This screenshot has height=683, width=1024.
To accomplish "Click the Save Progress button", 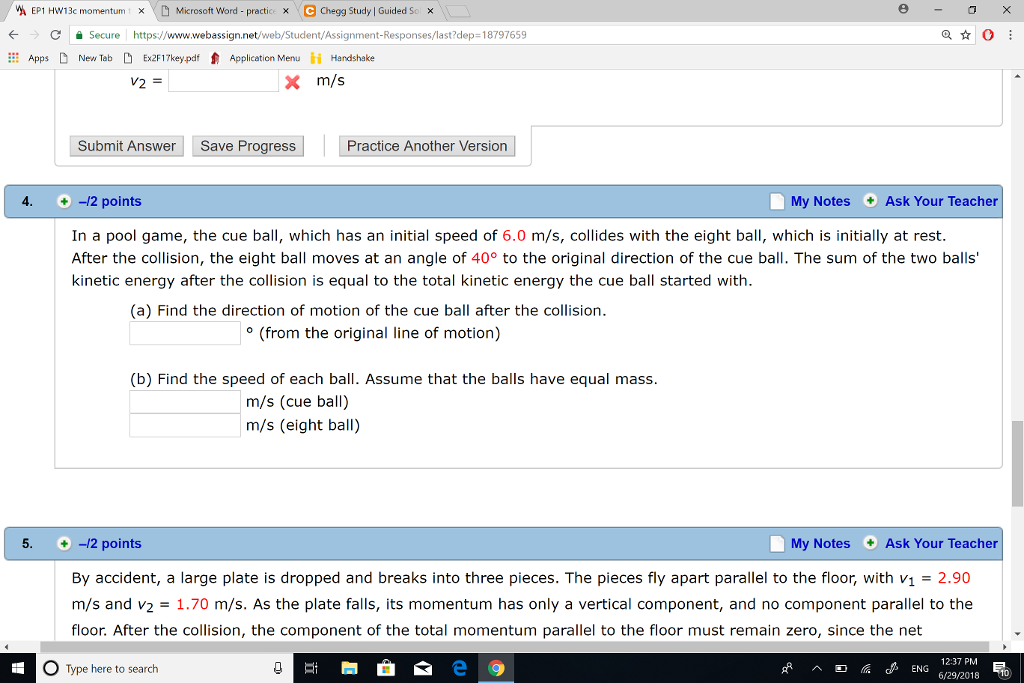I will [248, 146].
